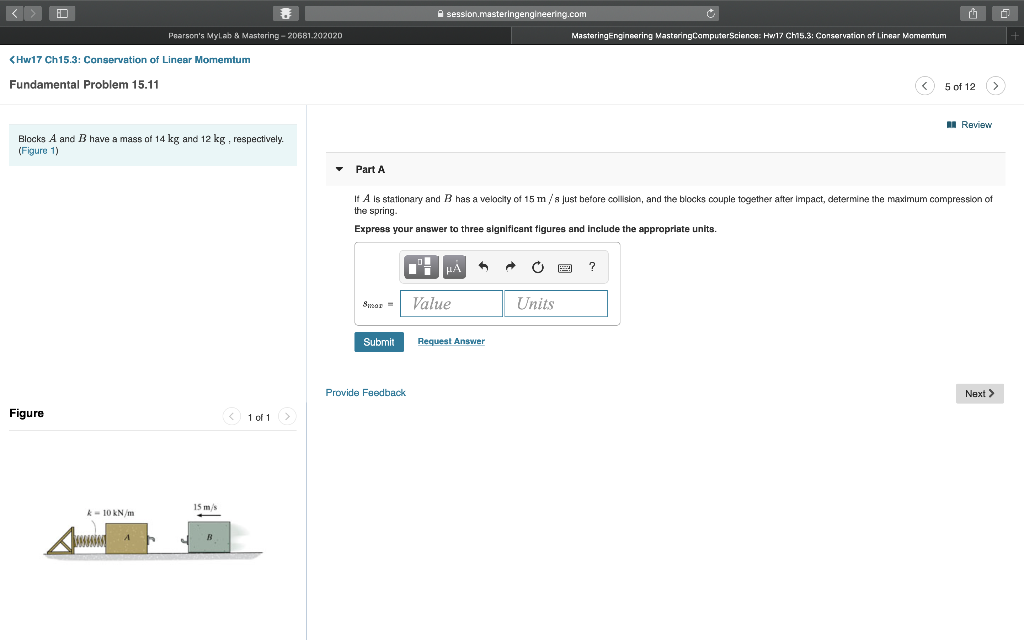Open the keyboard shortcuts icon
Viewport: 1024px width, 640px height.
click(564, 267)
